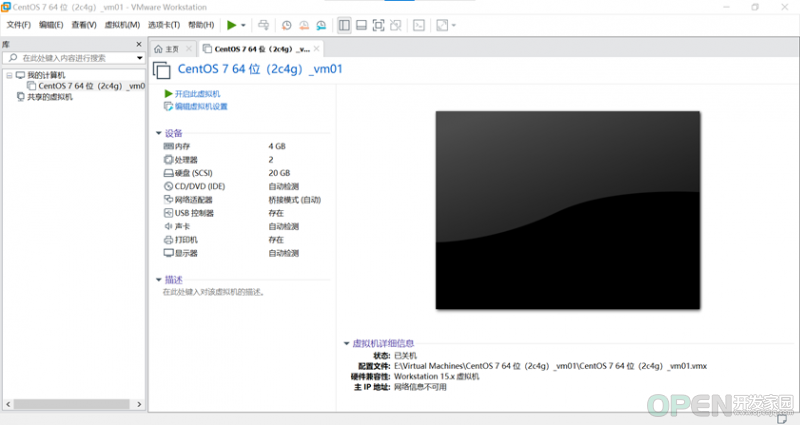
Task: Click the USB 控制器 device row
Action: click(x=246, y=213)
